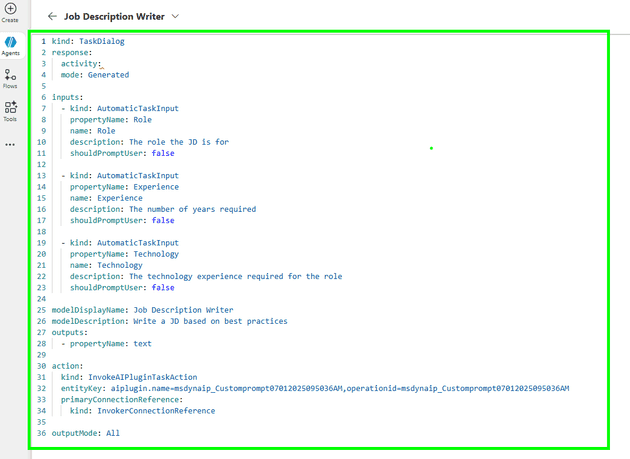
Task: Click the 'kind: AutomaticTaskInput' on line 7
Action: [x=124, y=109]
